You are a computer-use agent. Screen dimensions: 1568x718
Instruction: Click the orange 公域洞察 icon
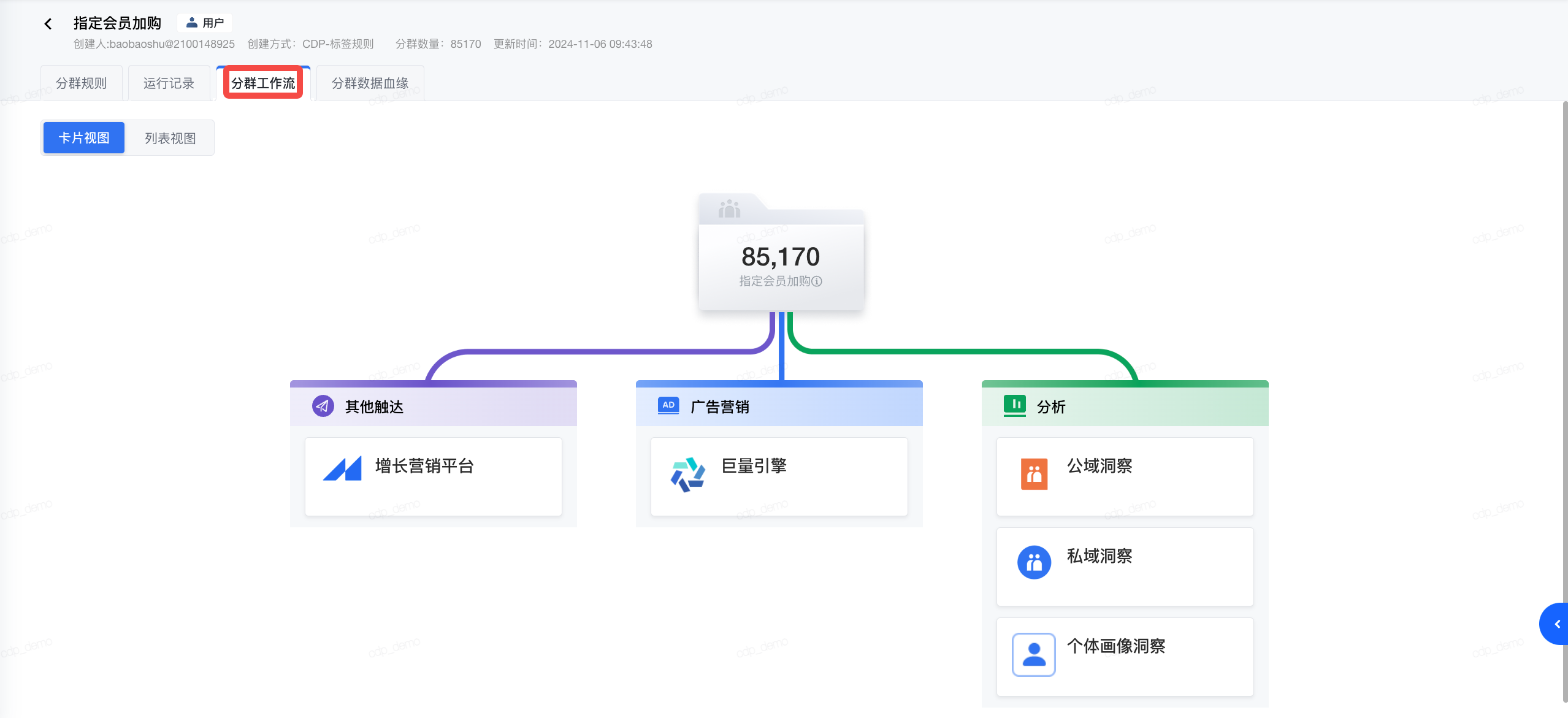tap(1034, 474)
